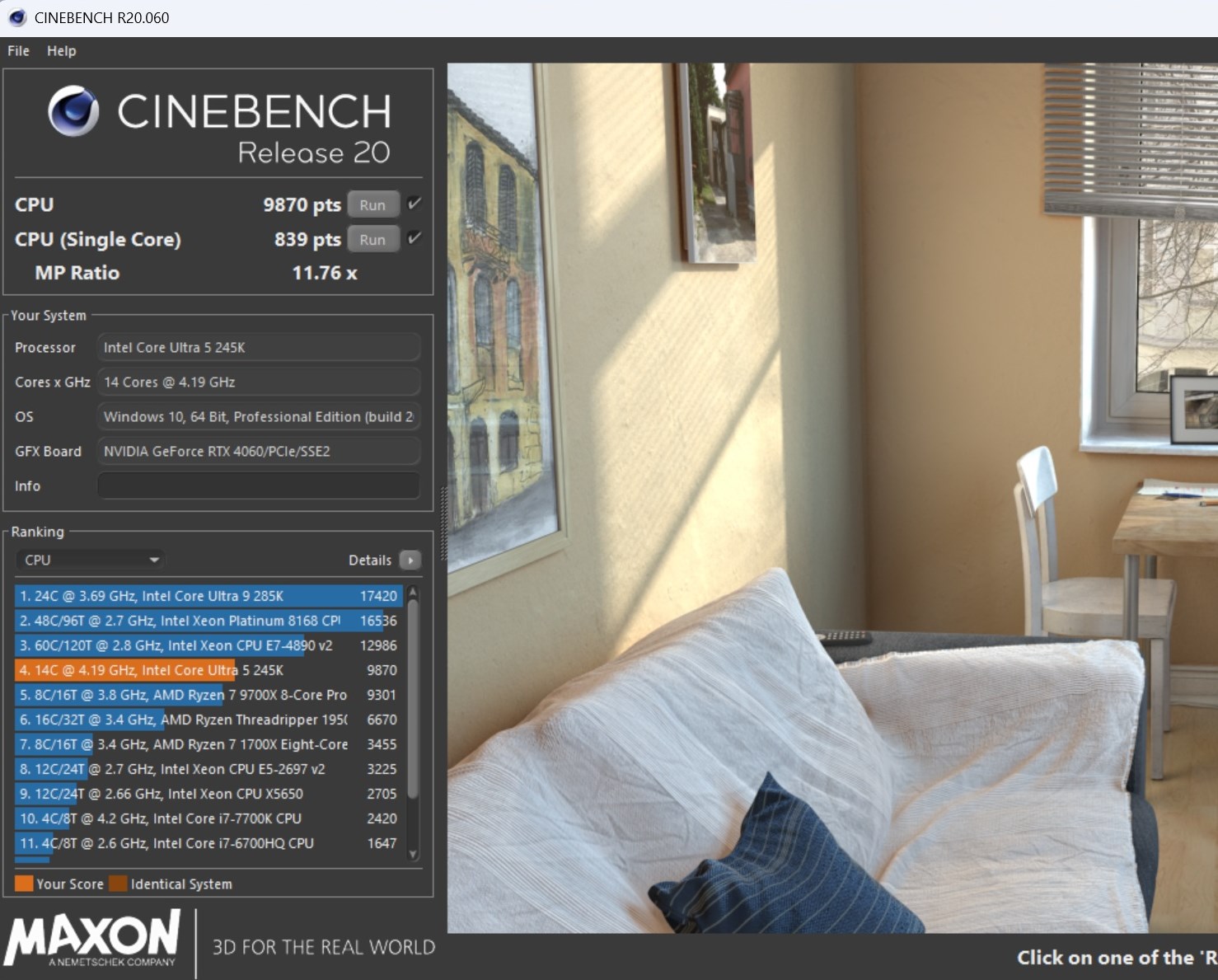
Task: Click the rendered room scene image
Action: coord(832,498)
